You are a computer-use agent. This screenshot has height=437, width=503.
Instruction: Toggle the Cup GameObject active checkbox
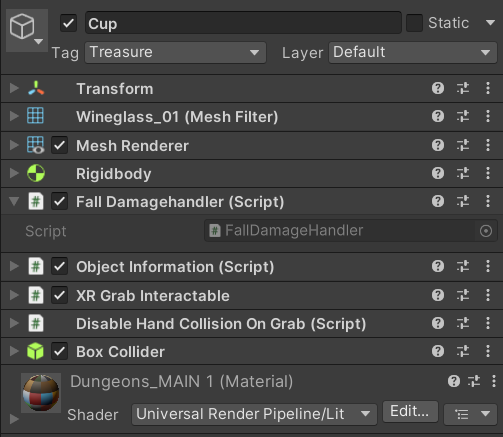pos(68,23)
